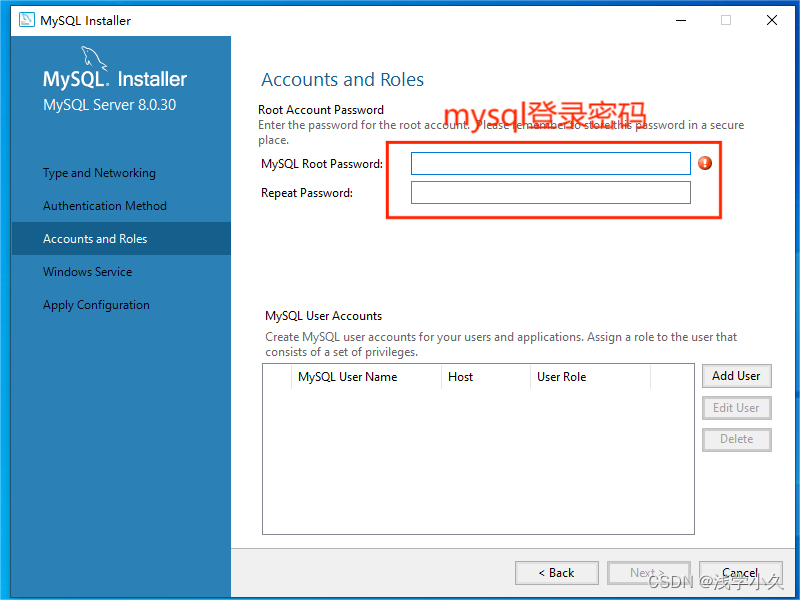Click the Accounts and Roles heading
This screenshot has width=800, height=600.
(x=342, y=80)
